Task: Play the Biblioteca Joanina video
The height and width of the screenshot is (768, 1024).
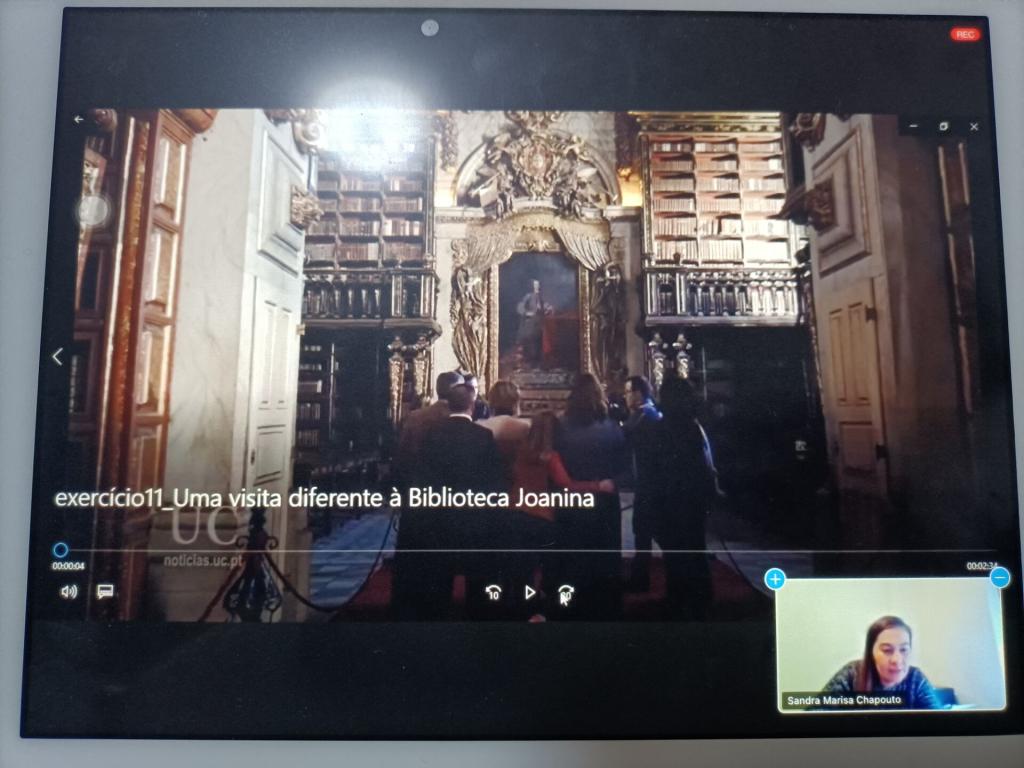Action: (x=530, y=592)
